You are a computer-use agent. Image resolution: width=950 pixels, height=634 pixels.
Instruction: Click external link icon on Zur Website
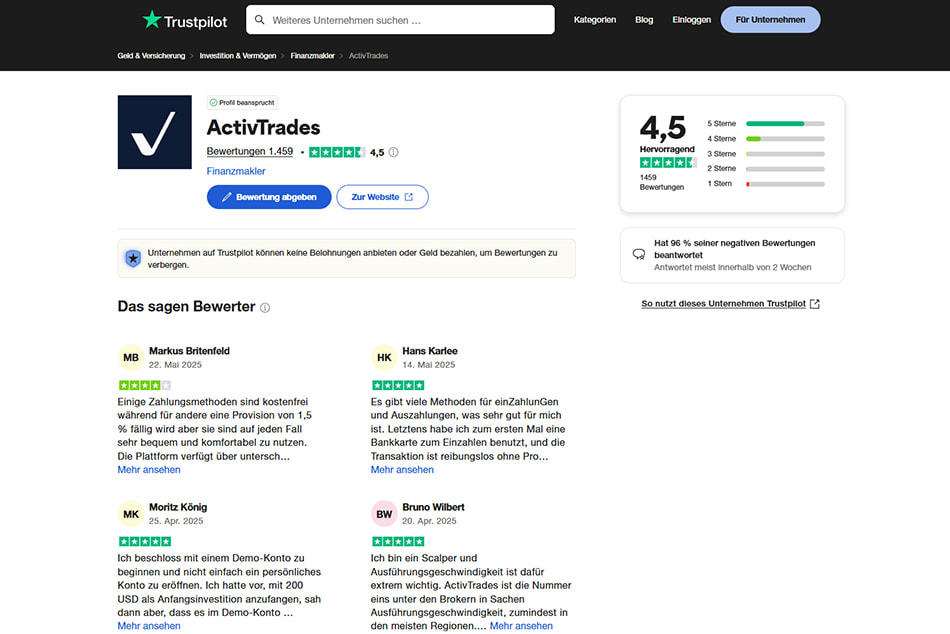(x=408, y=197)
